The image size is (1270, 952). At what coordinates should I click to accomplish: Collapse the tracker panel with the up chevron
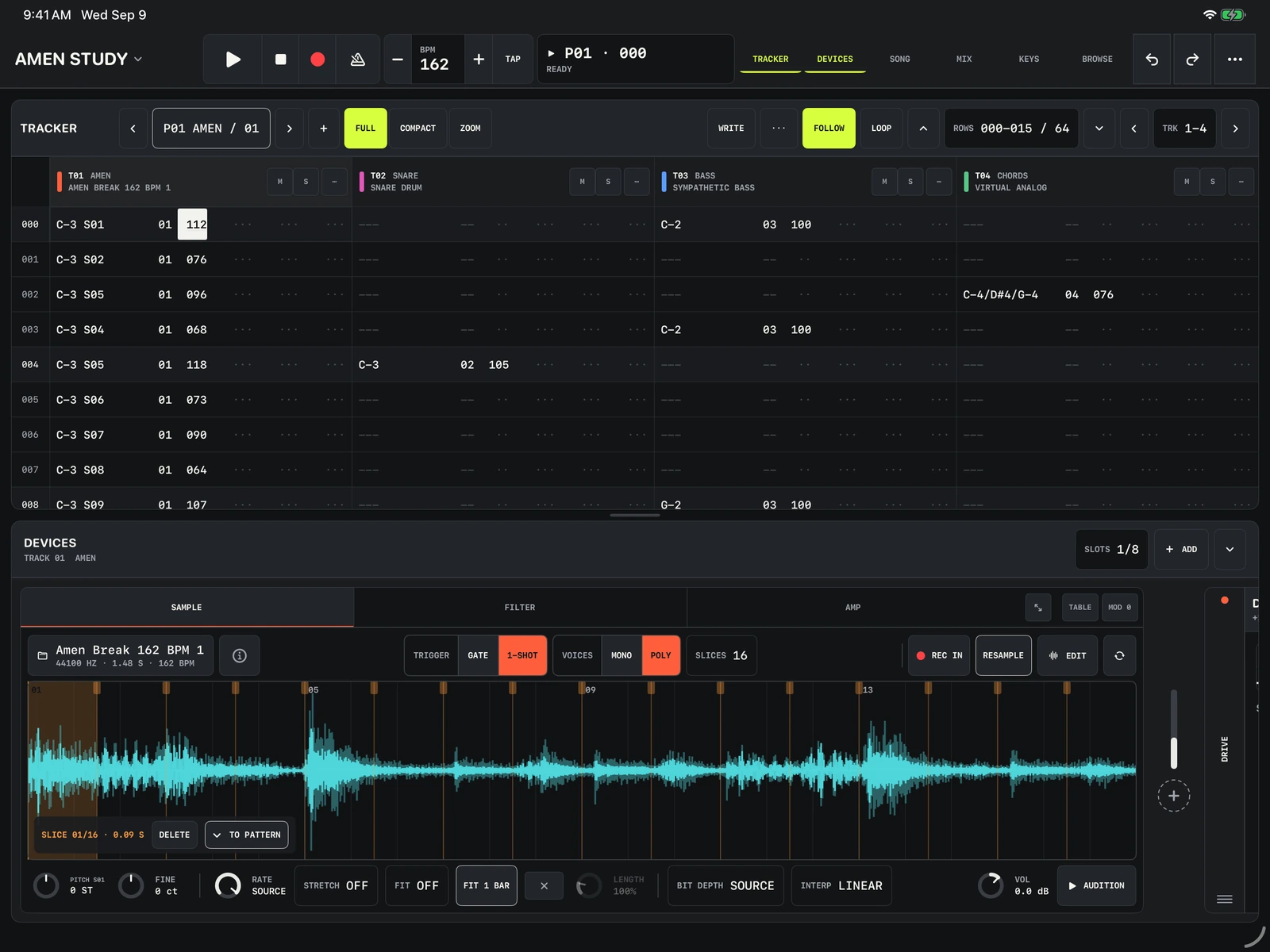pos(923,129)
